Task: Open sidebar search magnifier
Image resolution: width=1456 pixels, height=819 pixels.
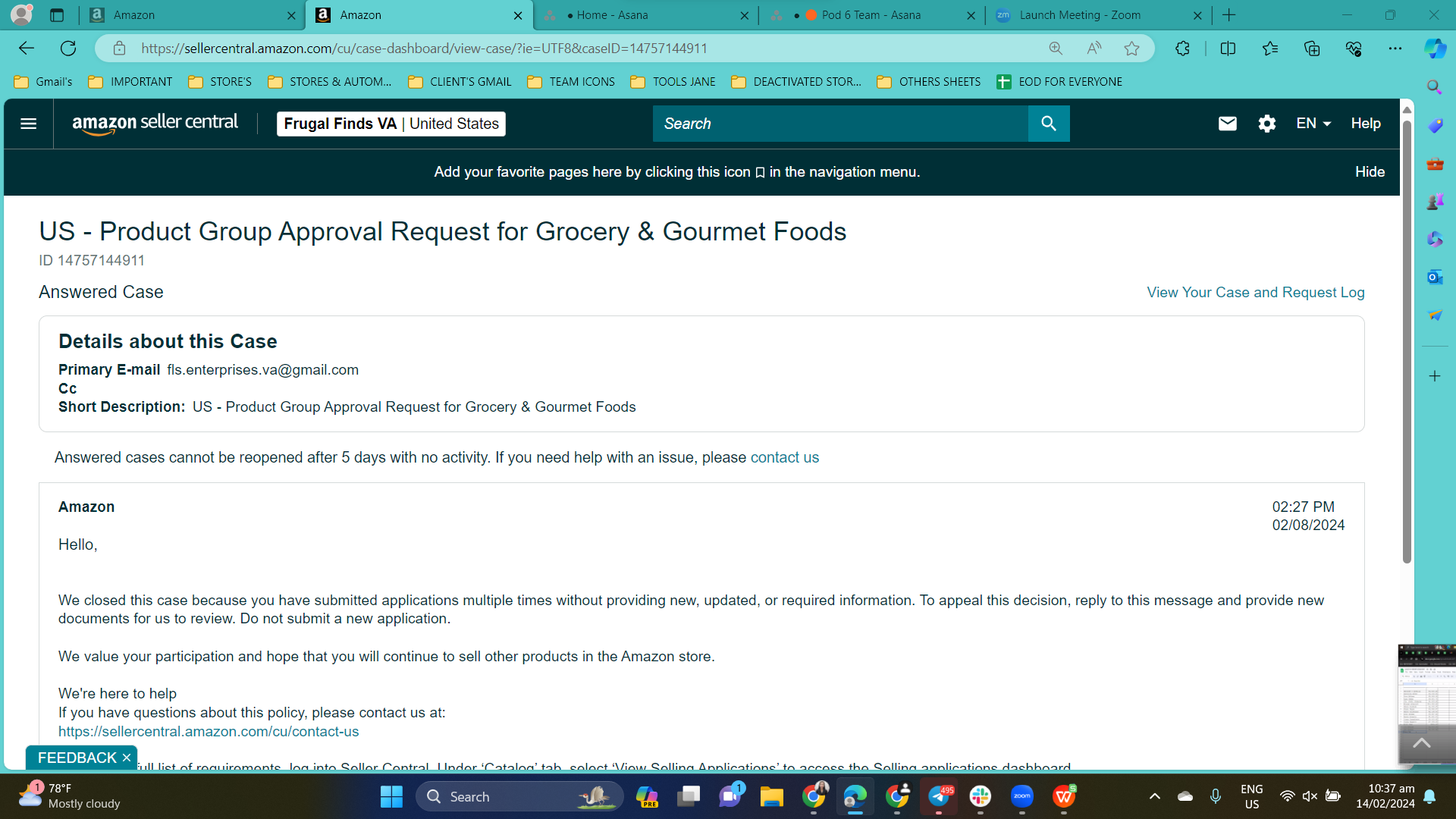Action: tap(1434, 87)
